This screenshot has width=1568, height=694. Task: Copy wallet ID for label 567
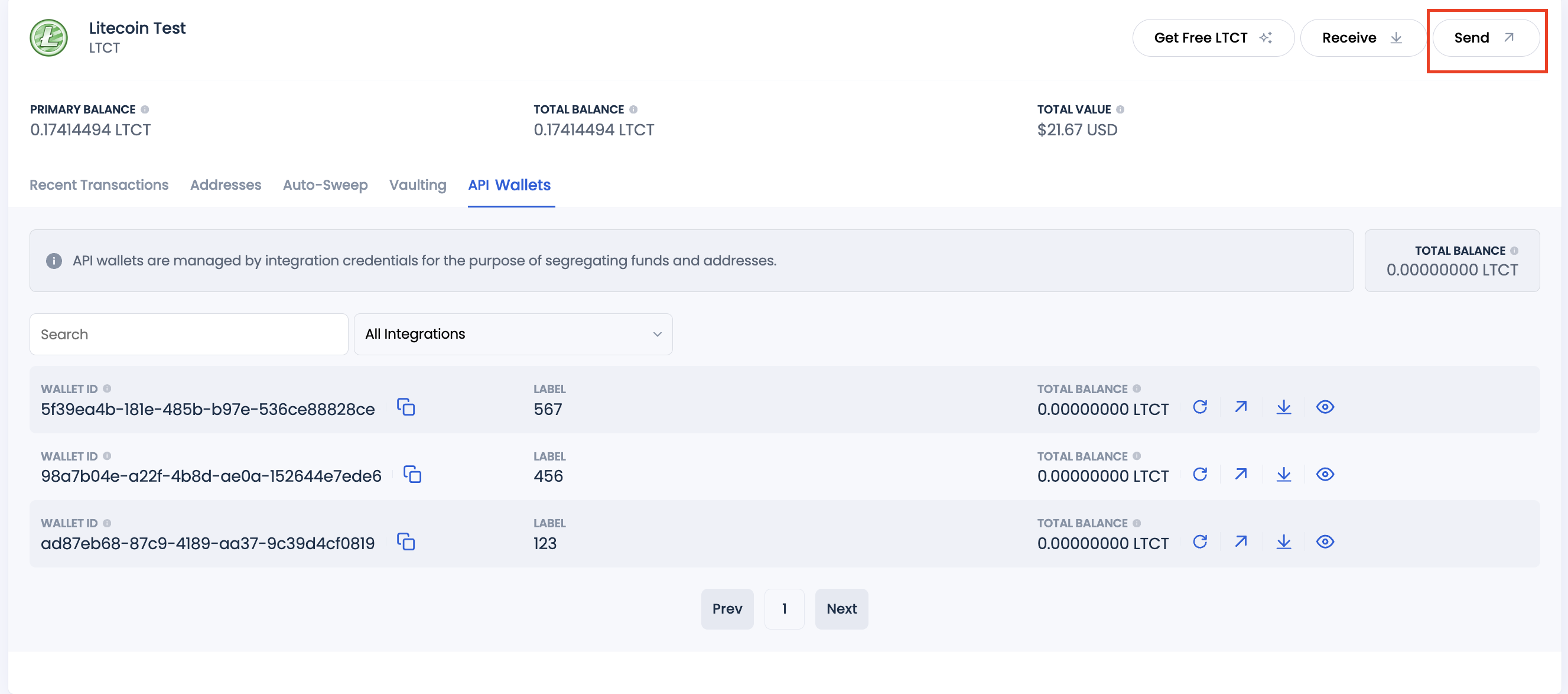click(x=406, y=408)
